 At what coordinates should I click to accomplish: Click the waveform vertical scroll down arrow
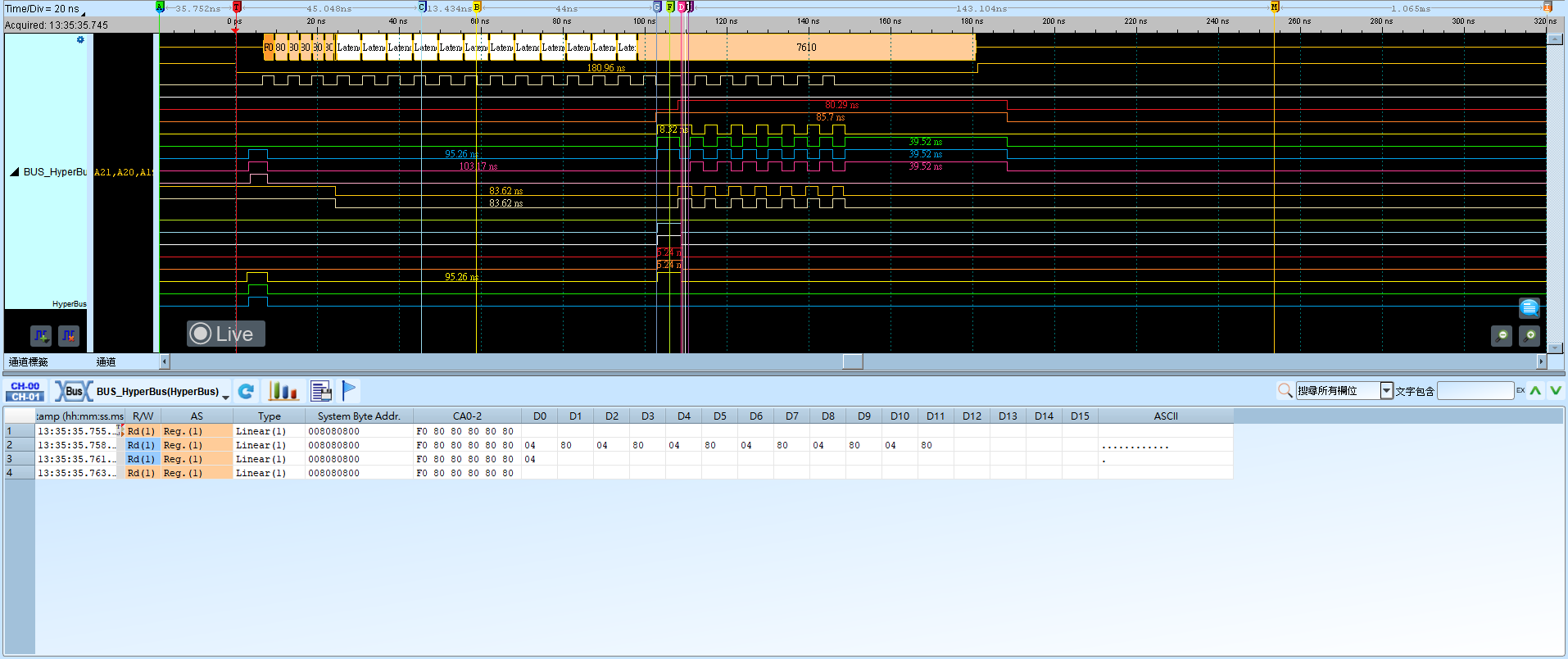click(x=1554, y=348)
